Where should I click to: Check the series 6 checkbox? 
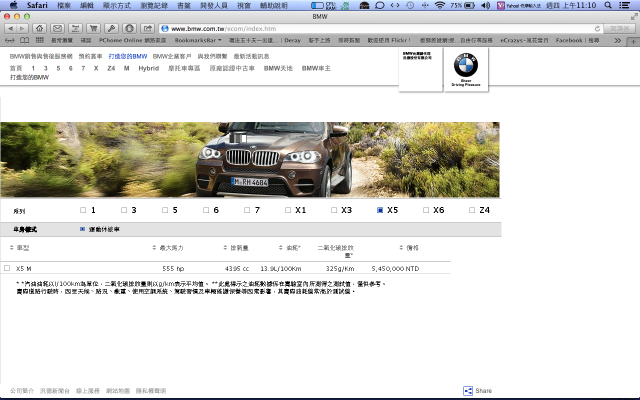pos(206,210)
